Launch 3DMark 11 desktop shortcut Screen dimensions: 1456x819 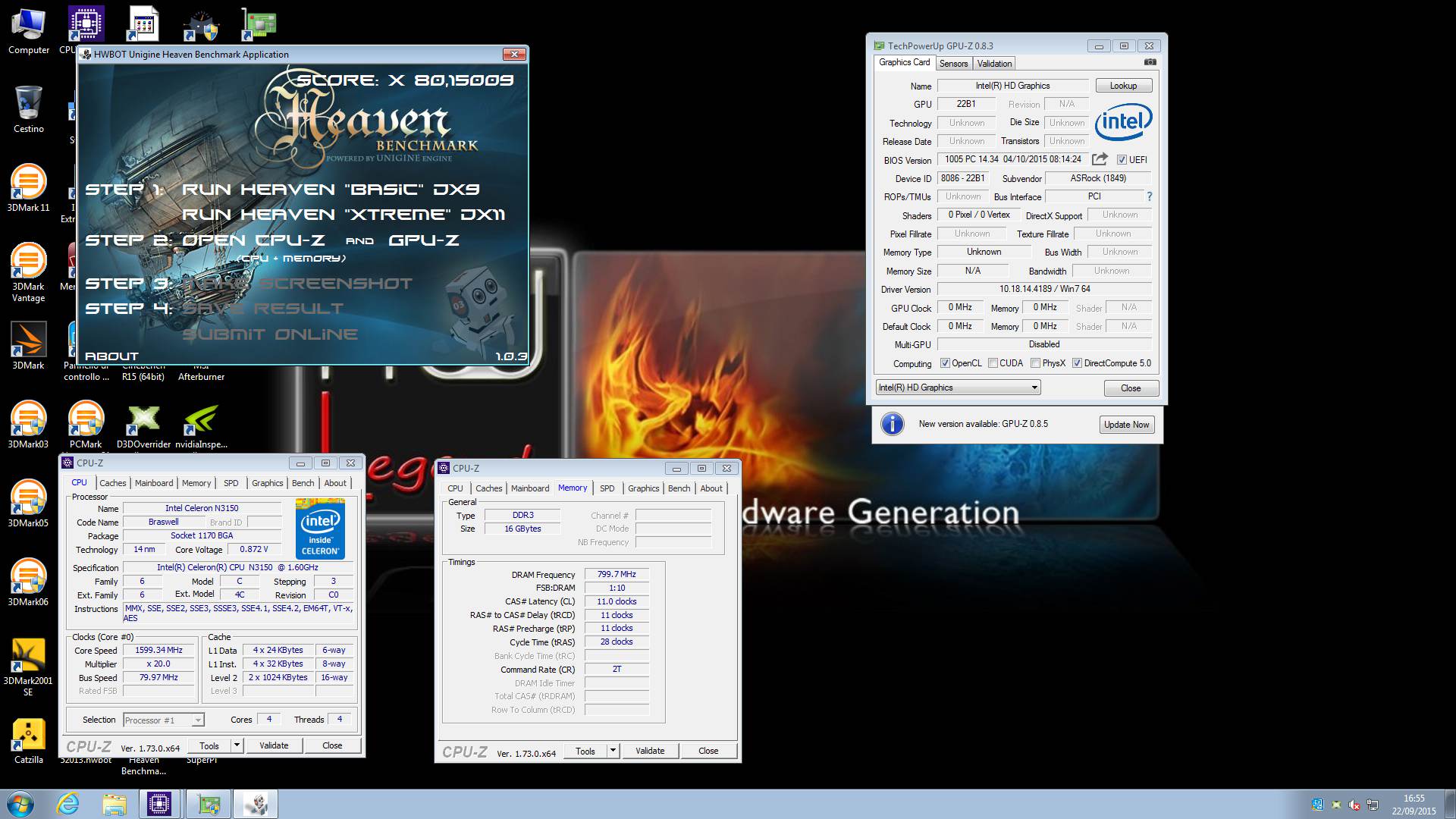pyautogui.click(x=29, y=188)
